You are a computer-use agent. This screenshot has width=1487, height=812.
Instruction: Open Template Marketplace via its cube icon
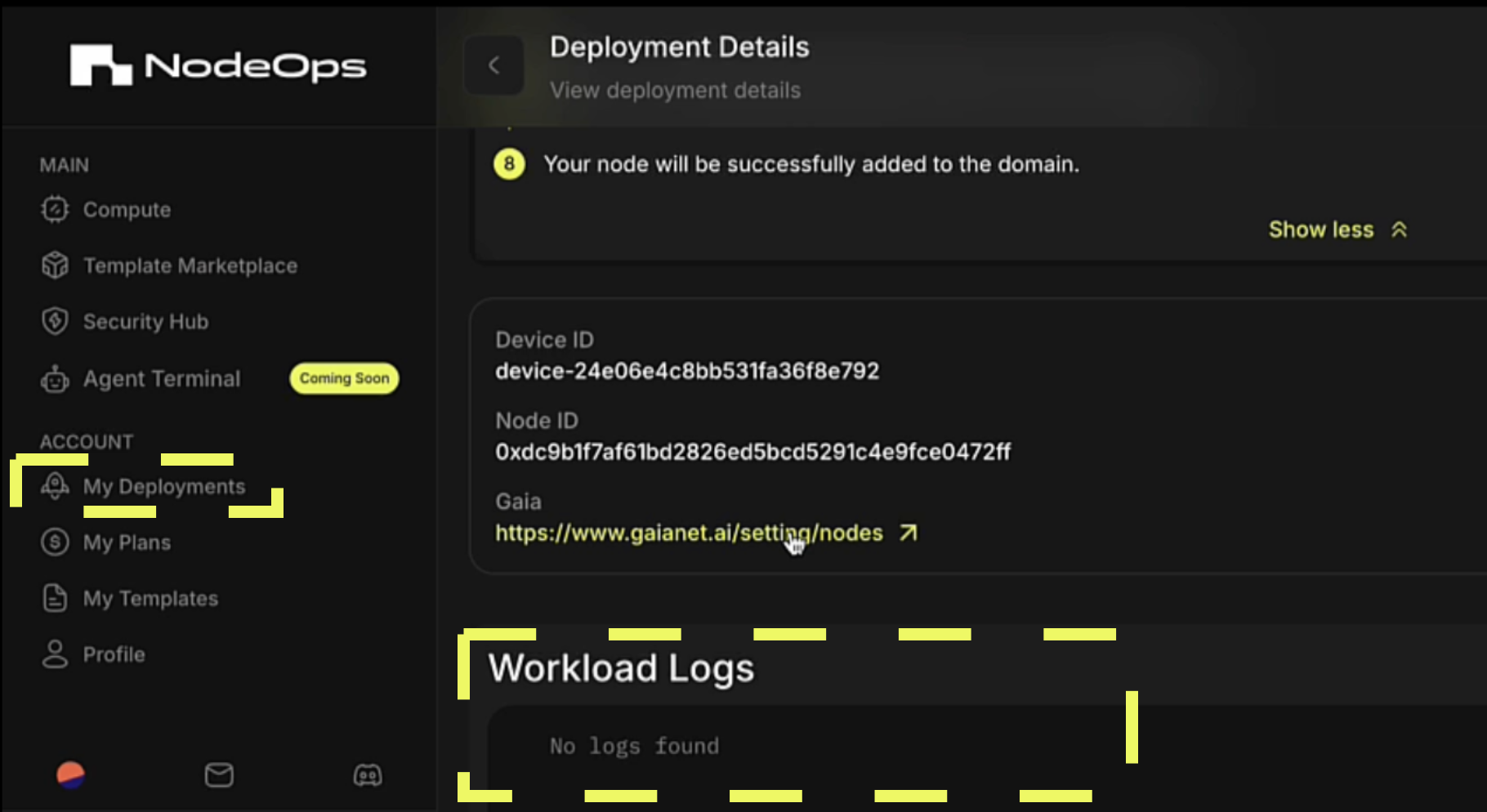coord(54,265)
